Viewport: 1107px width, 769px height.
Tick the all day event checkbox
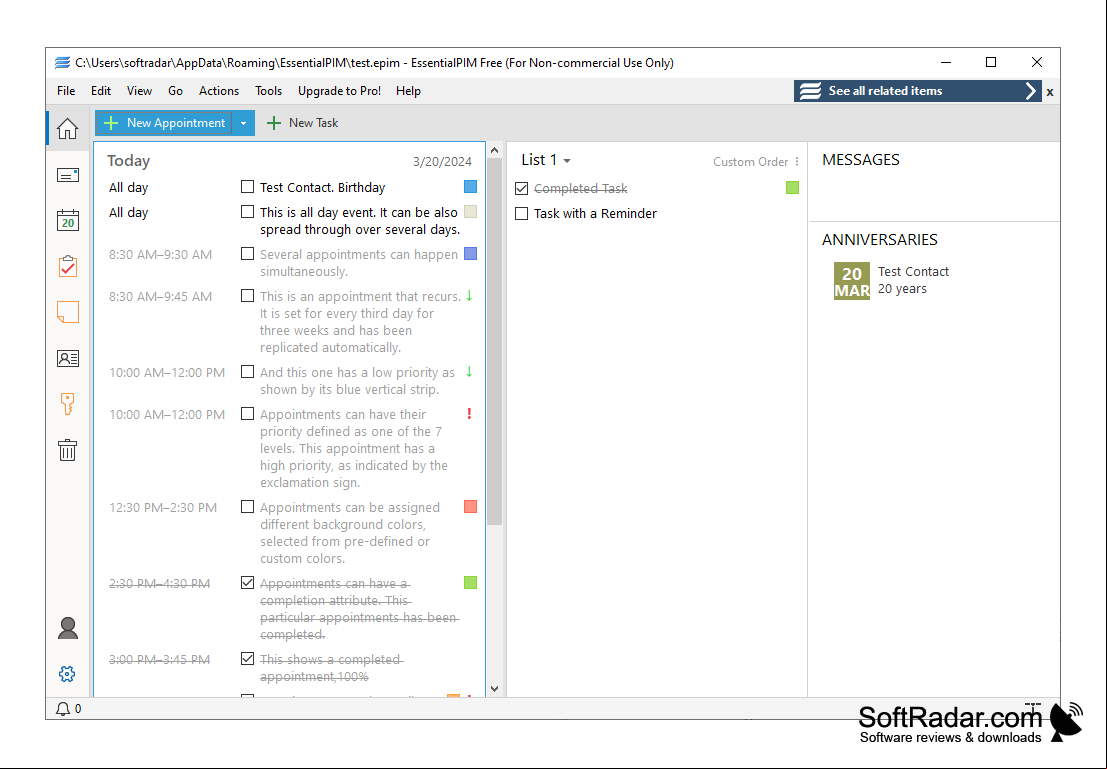coord(247,212)
